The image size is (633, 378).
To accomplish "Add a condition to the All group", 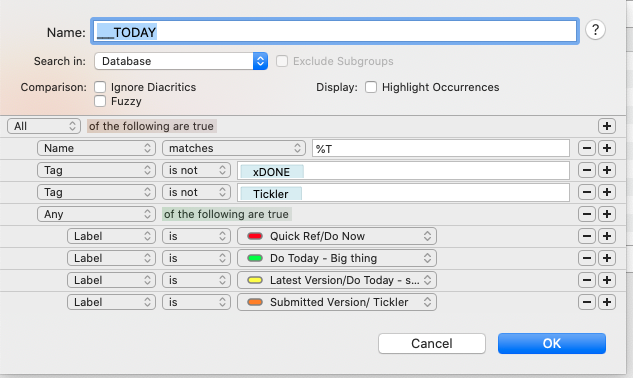I will tap(607, 126).
